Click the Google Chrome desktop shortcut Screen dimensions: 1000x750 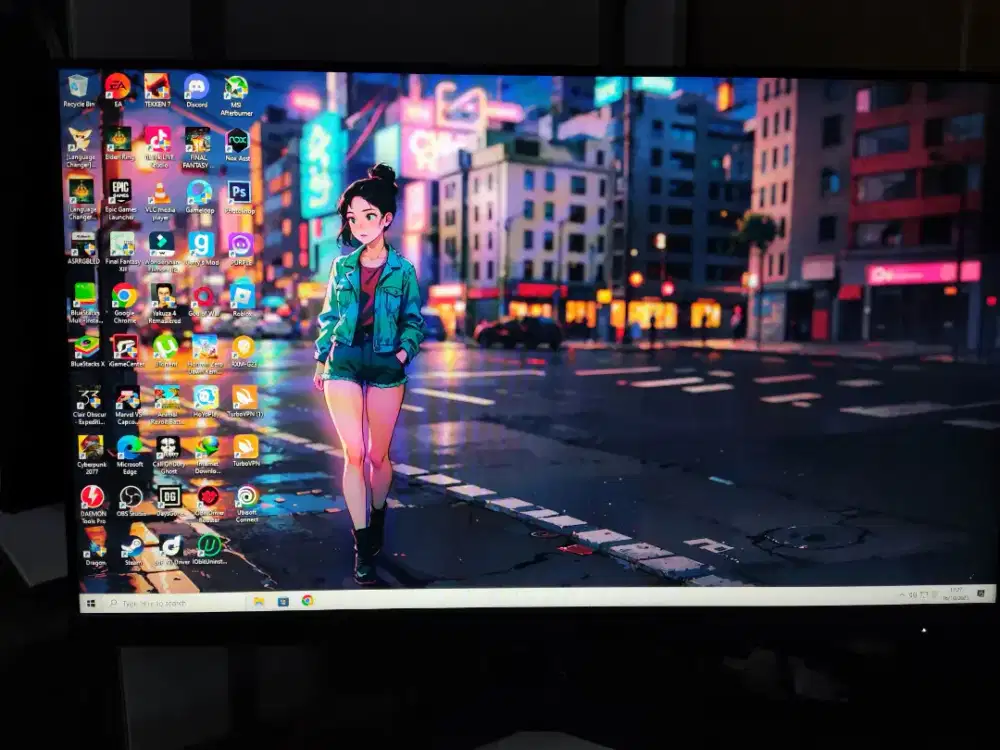124,295
